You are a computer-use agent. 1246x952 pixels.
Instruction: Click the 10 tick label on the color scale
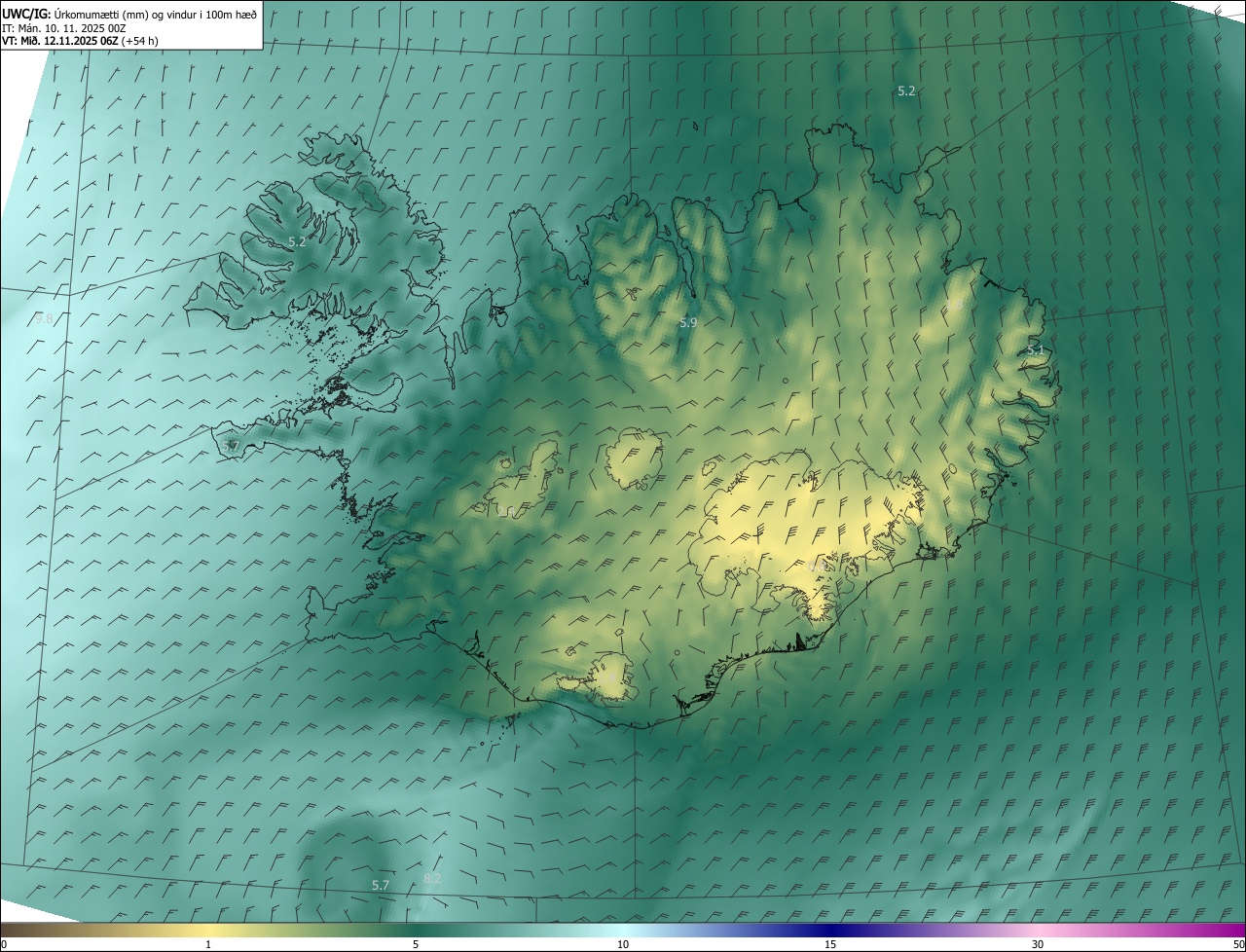click(623, 944)
